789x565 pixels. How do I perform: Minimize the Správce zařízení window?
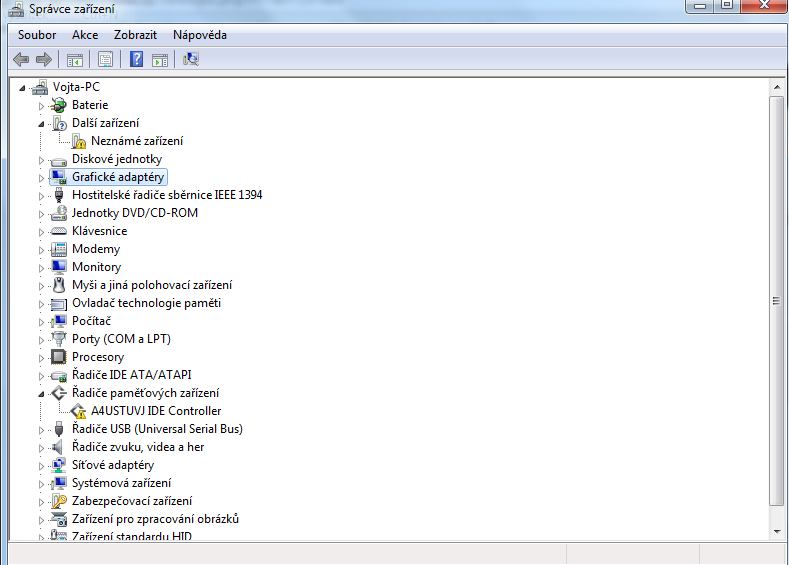coord(699,6)
